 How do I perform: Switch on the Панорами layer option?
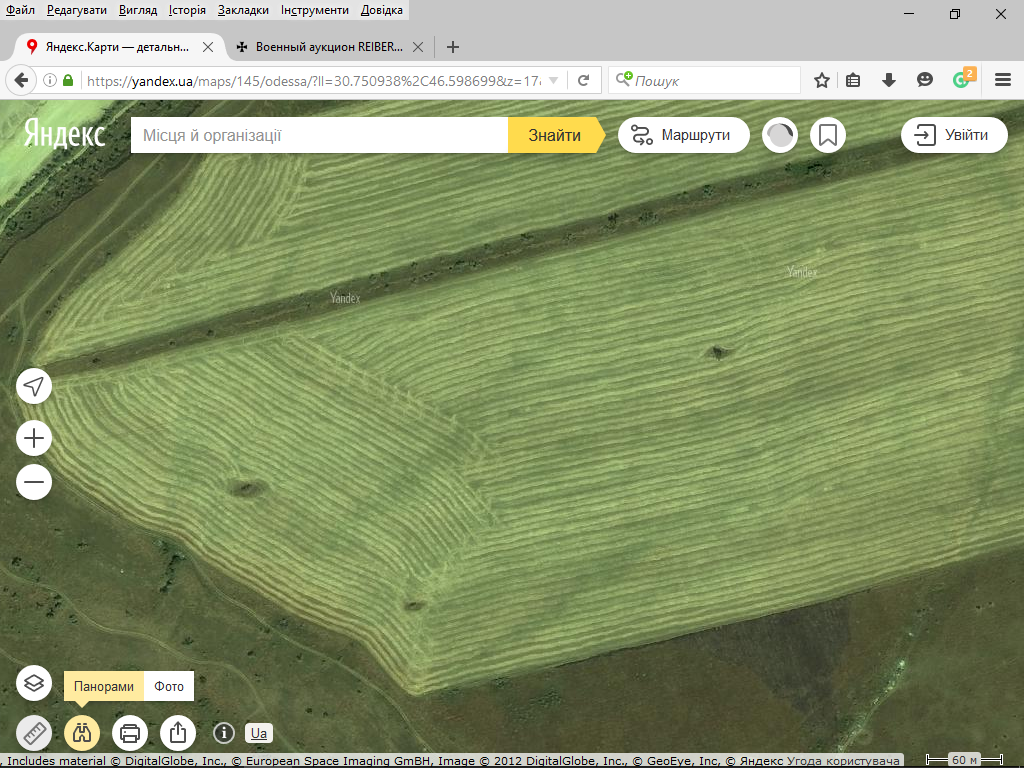(104, 687)
